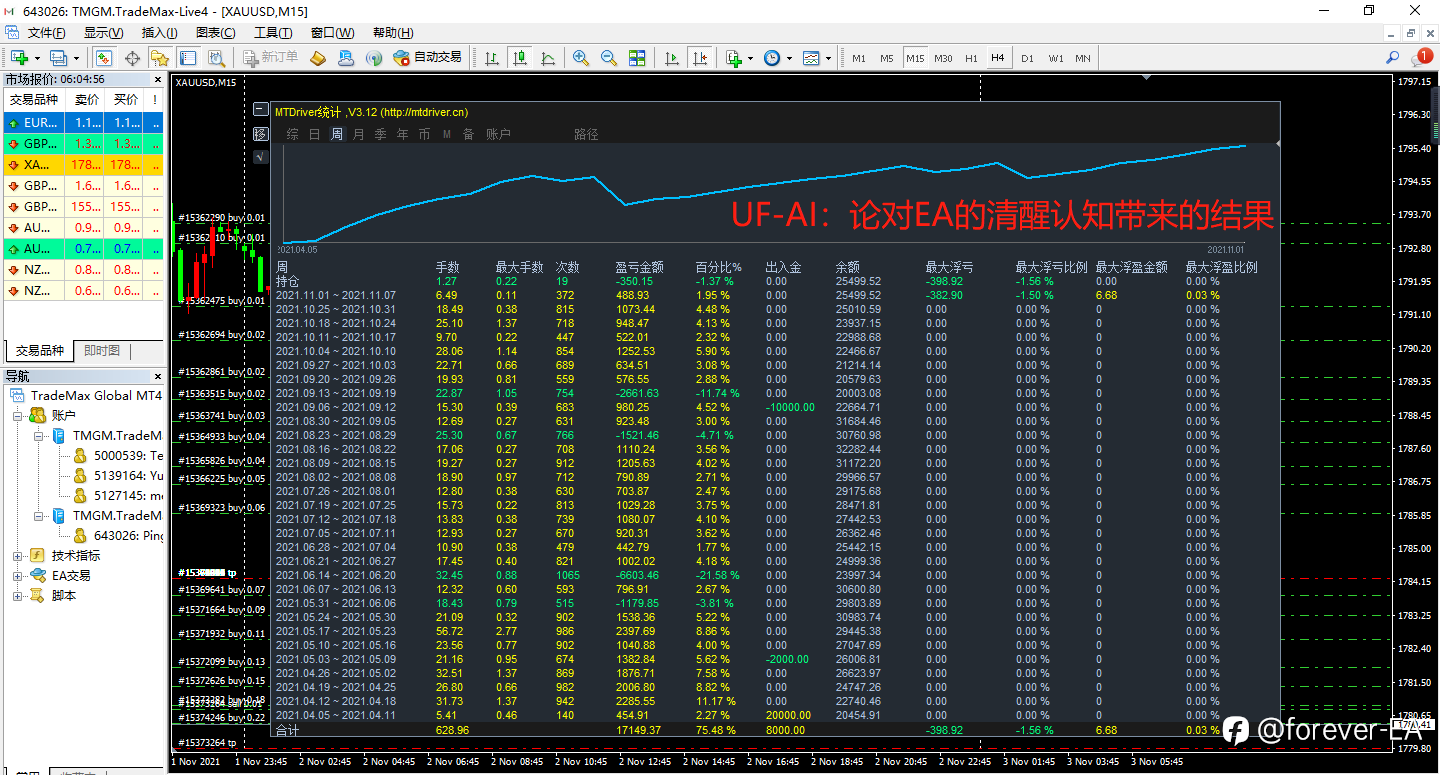This screenshot has height=775, width=1440.
Task: Select the 月 period in MTDriver panel
Action: click(x=359, y=134)
